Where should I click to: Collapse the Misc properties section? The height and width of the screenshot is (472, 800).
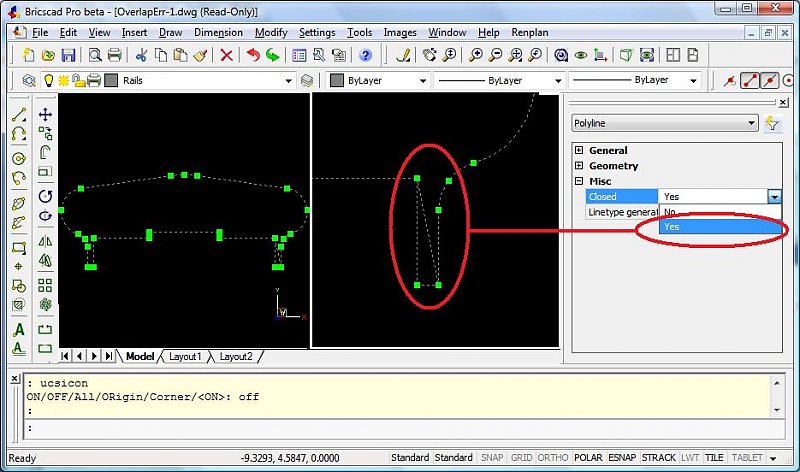pyautogui.click(x=578, y=181)
